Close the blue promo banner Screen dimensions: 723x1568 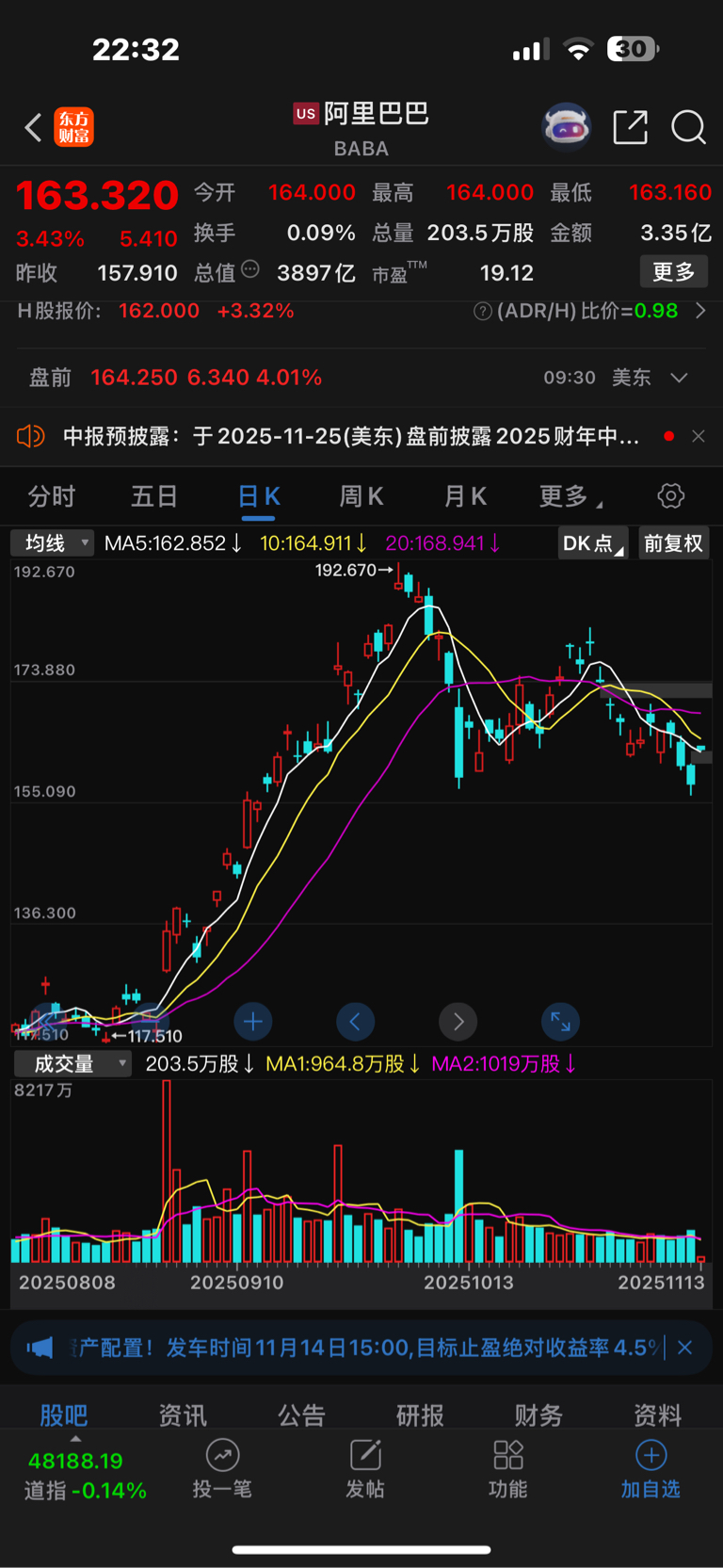pyautogui.click(x=685, y=1348)
